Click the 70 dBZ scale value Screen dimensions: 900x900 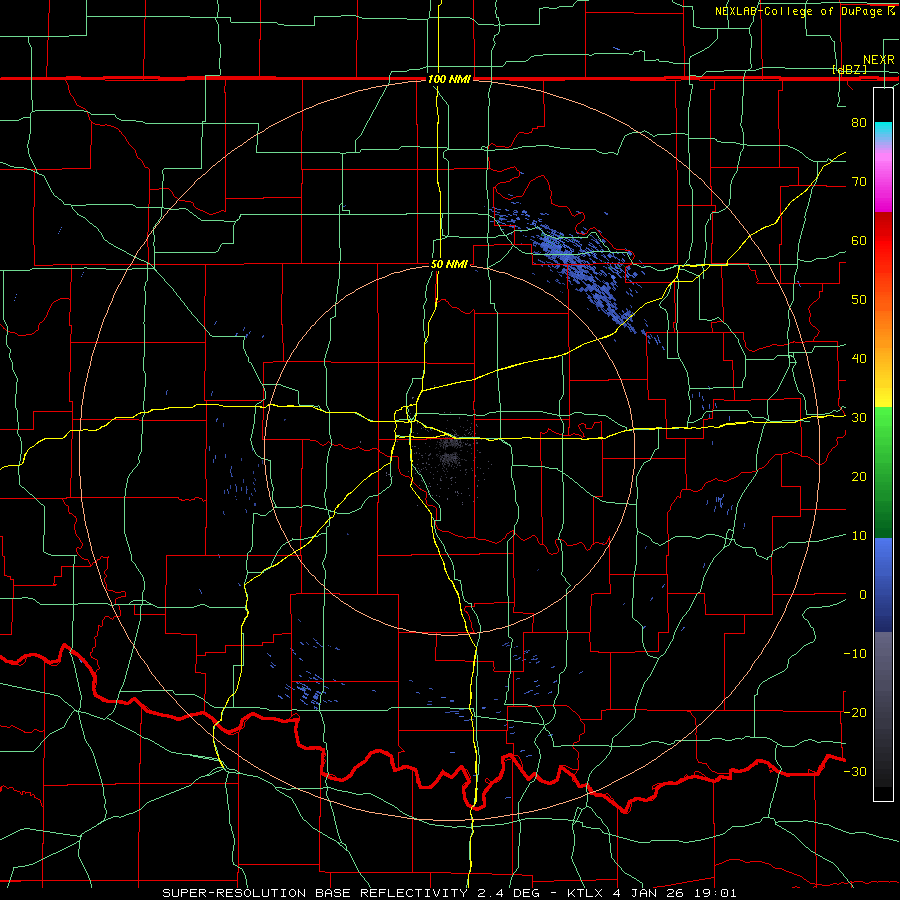click(859, 181)
